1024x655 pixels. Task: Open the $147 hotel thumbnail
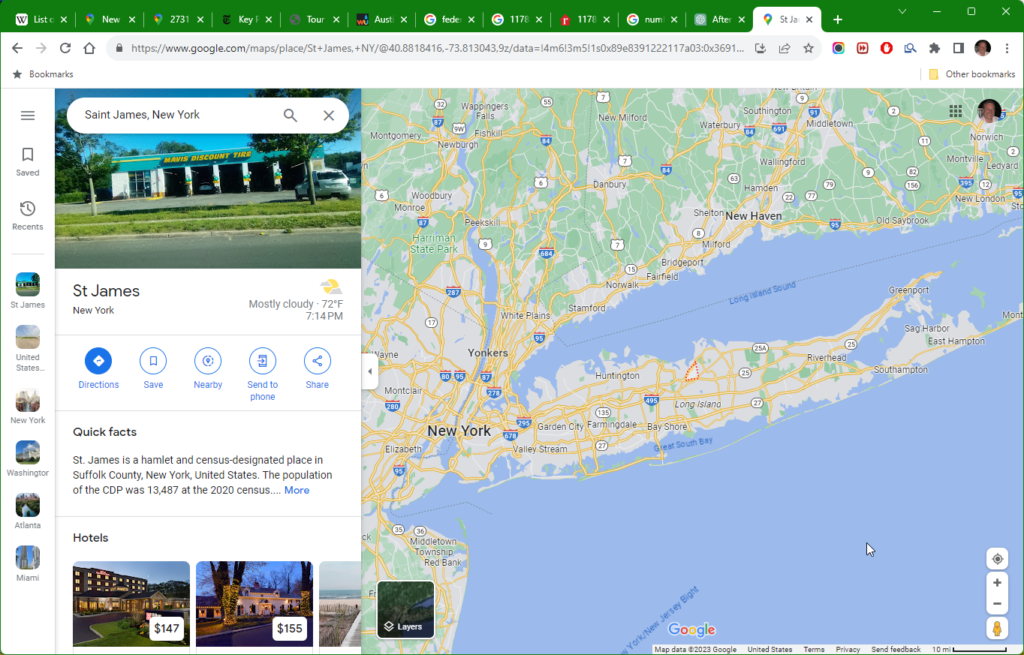tap(131, 603)
